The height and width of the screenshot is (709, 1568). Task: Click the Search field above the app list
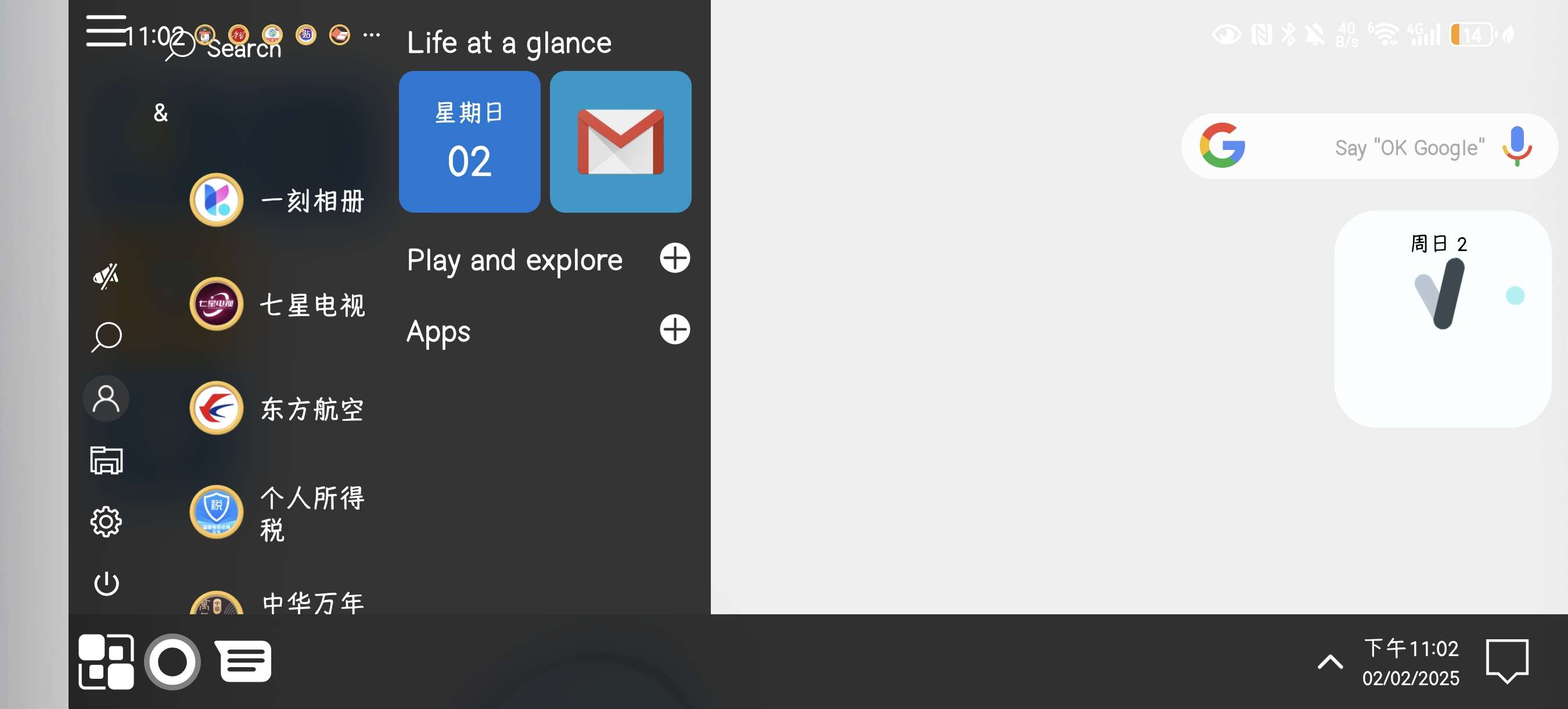(x=224, y=47)
